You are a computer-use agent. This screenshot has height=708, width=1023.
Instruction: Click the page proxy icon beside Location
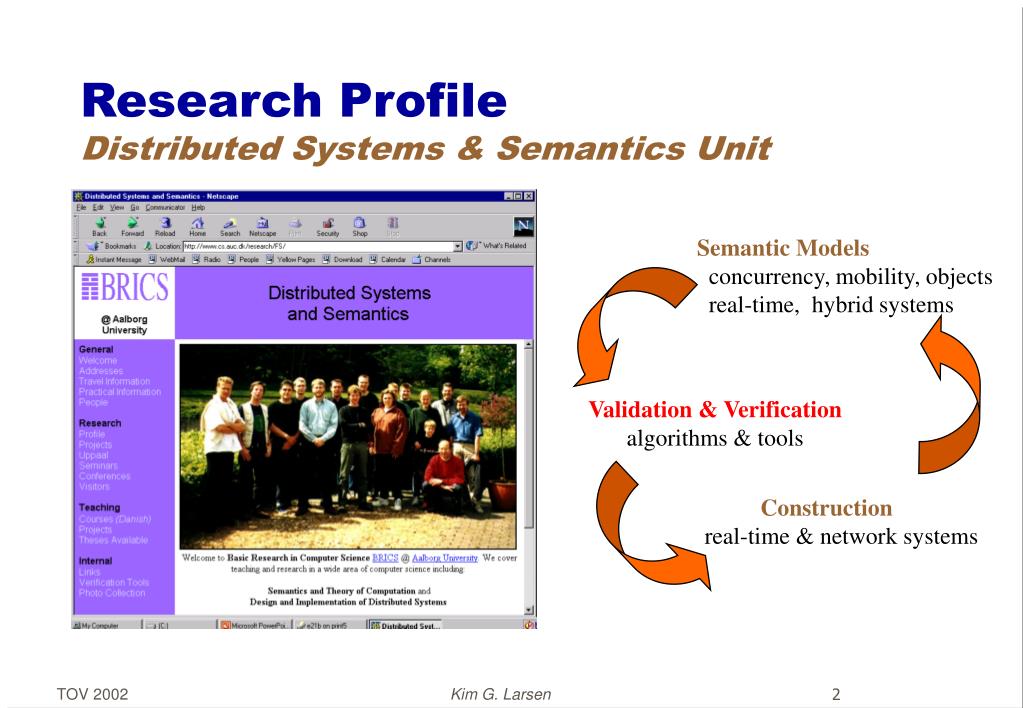(x=148, y=246)
